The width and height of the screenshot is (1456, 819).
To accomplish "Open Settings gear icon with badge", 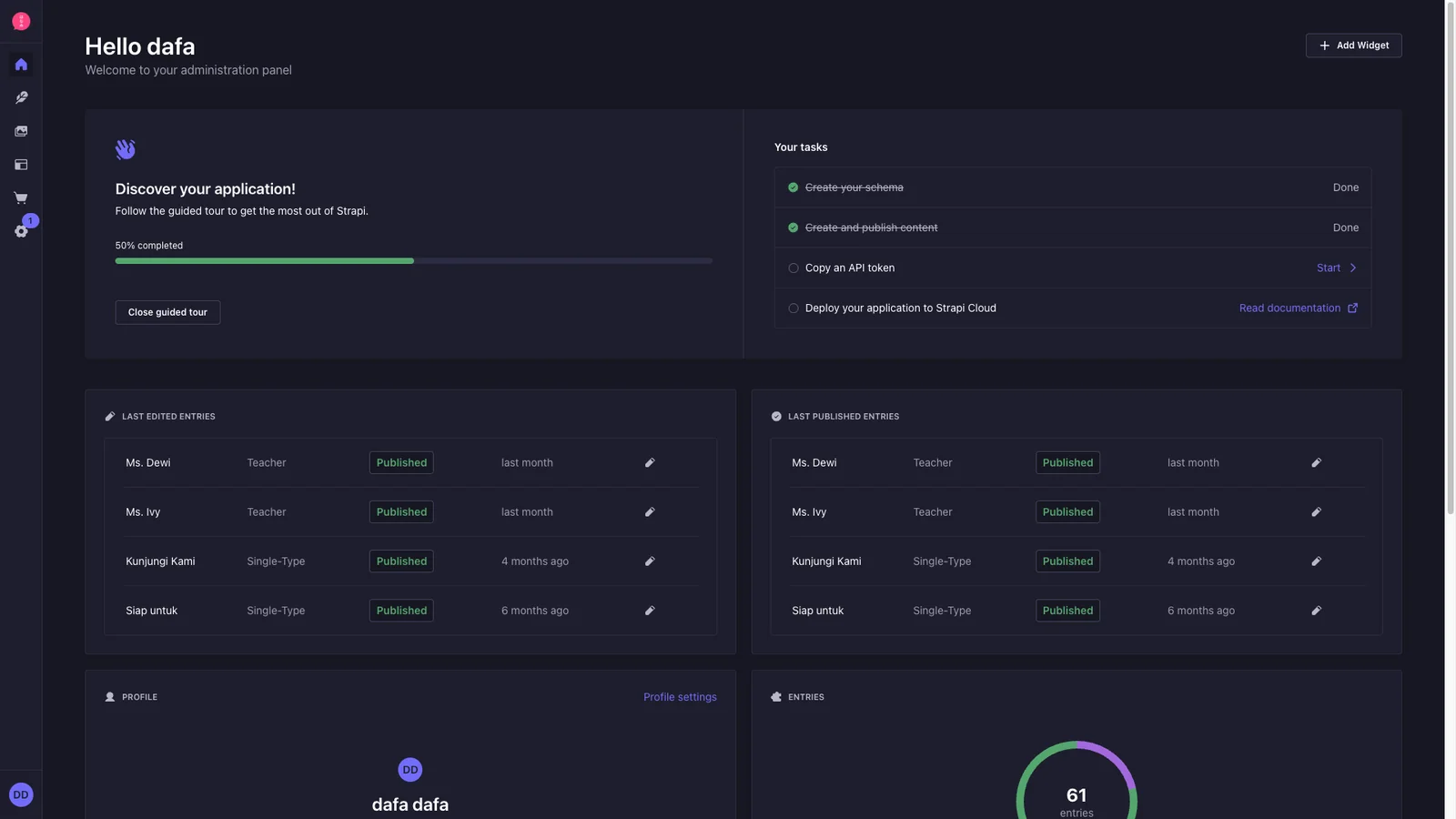I will point(21,231).
